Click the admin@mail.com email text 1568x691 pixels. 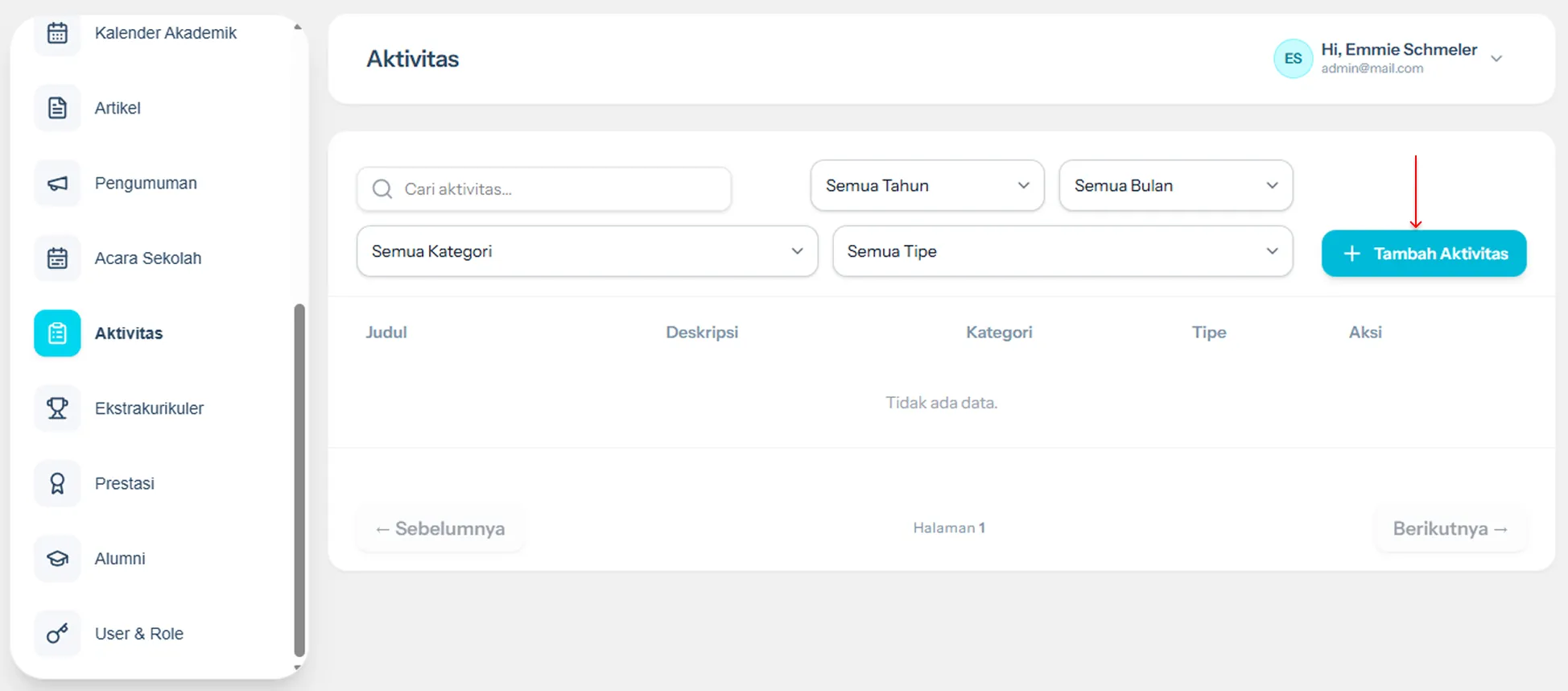(x=1372, y=68)
